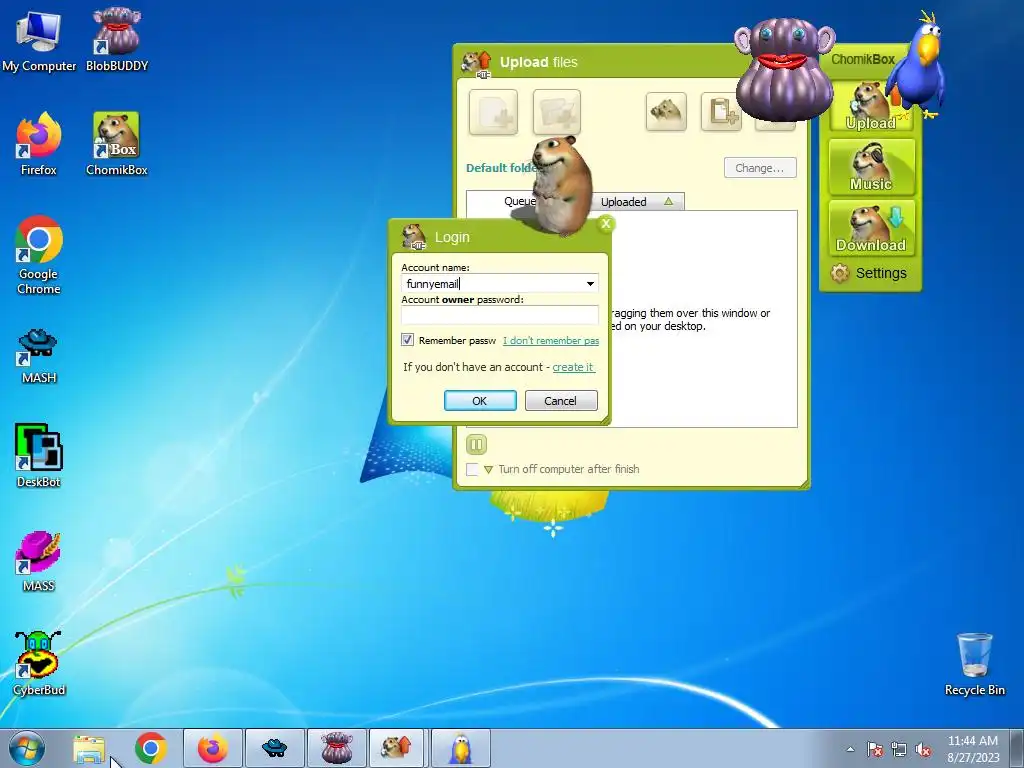Expand the turn off computer options triangle

pyautogui.click(x=488, y=470)
